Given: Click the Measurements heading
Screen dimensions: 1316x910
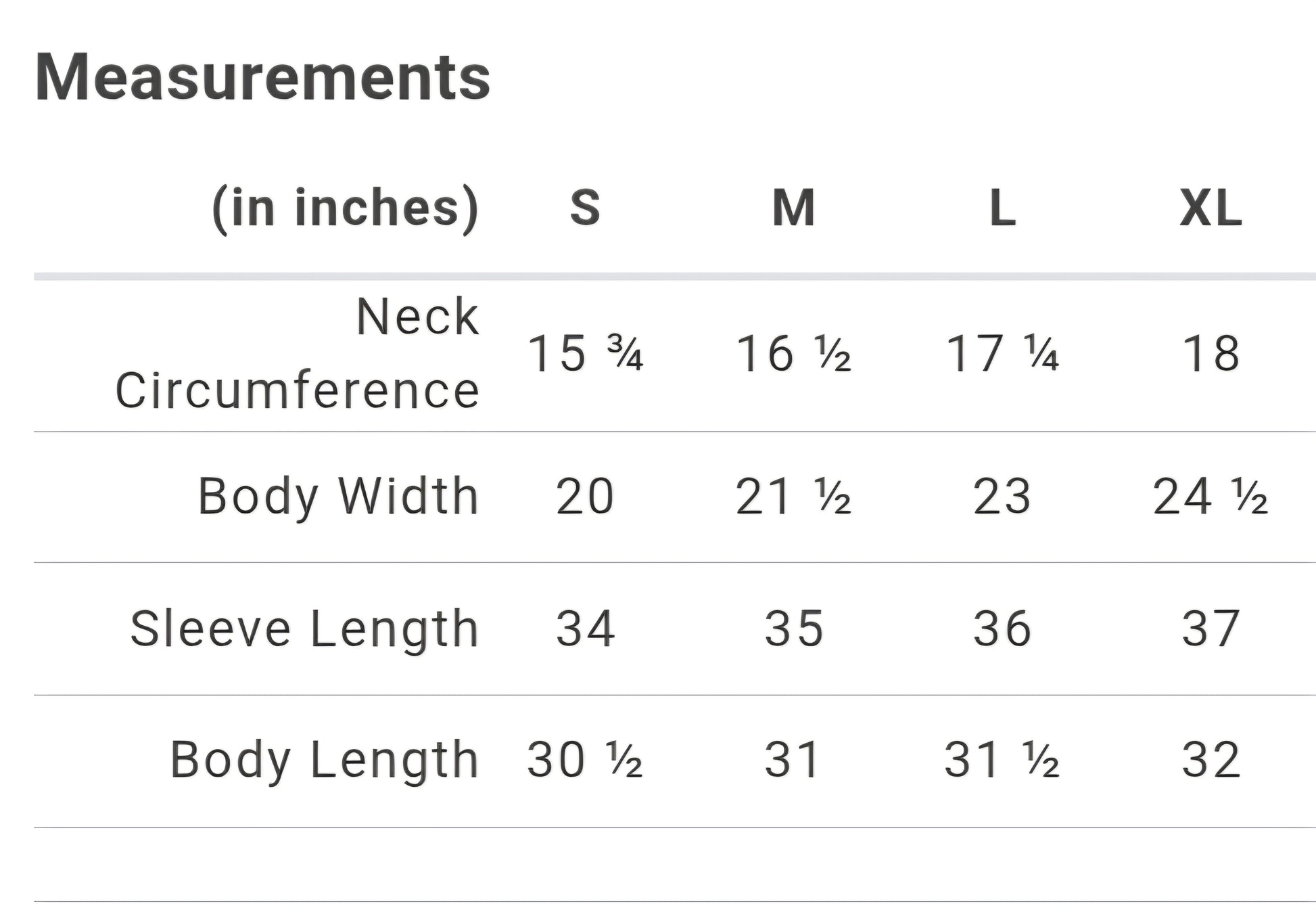Looking at the screenshot, I should tap(262, 77).
